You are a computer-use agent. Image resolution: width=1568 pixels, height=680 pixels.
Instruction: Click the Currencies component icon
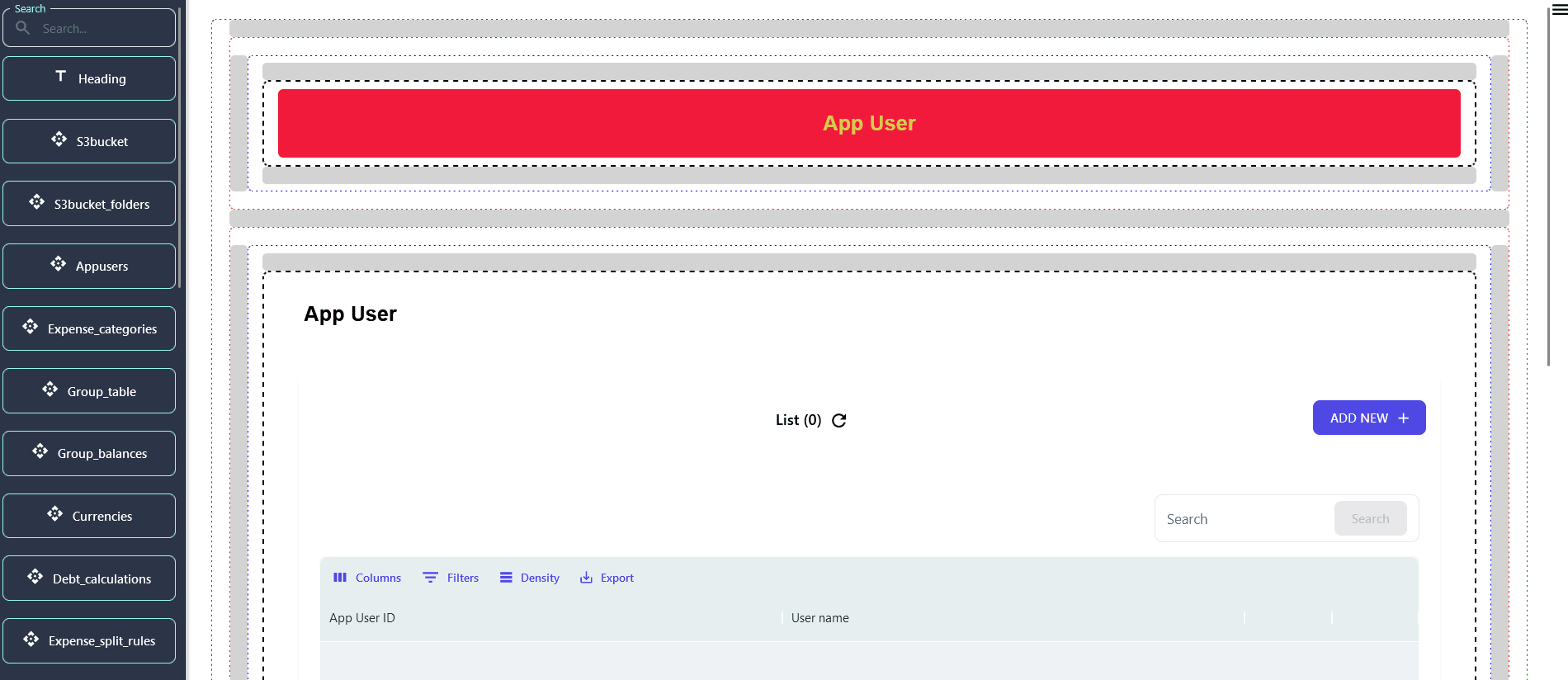(x=55, y=514)
